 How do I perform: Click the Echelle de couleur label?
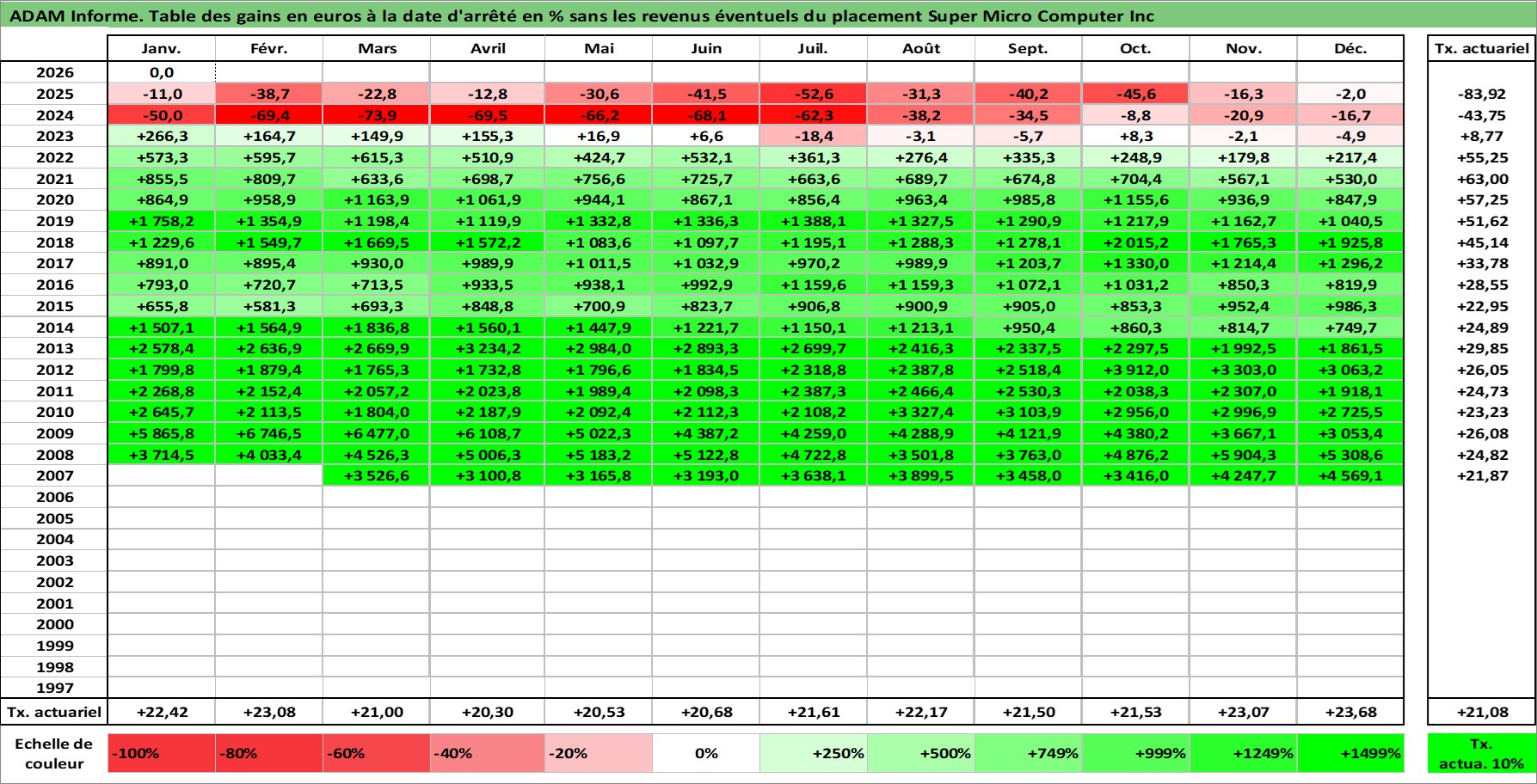(54, 754)
